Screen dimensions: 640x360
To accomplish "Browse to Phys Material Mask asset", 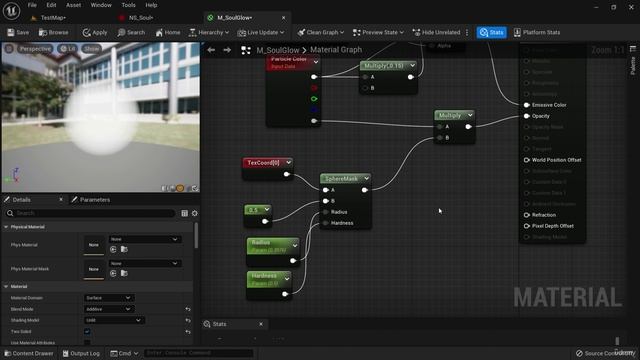I will pyautogui.click(x=124, y=273).
